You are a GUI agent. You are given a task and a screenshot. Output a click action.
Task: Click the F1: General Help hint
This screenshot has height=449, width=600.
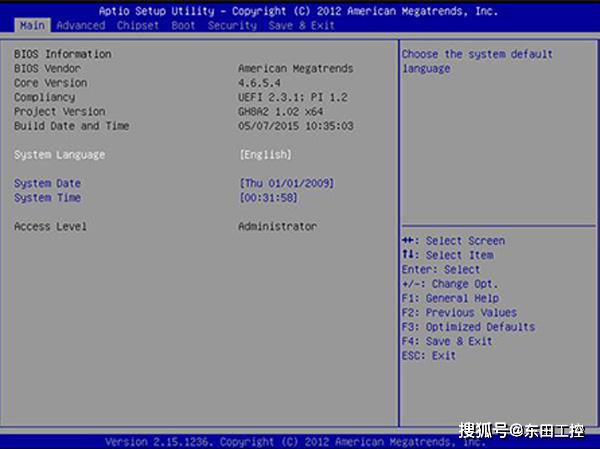tap(450, 298)
